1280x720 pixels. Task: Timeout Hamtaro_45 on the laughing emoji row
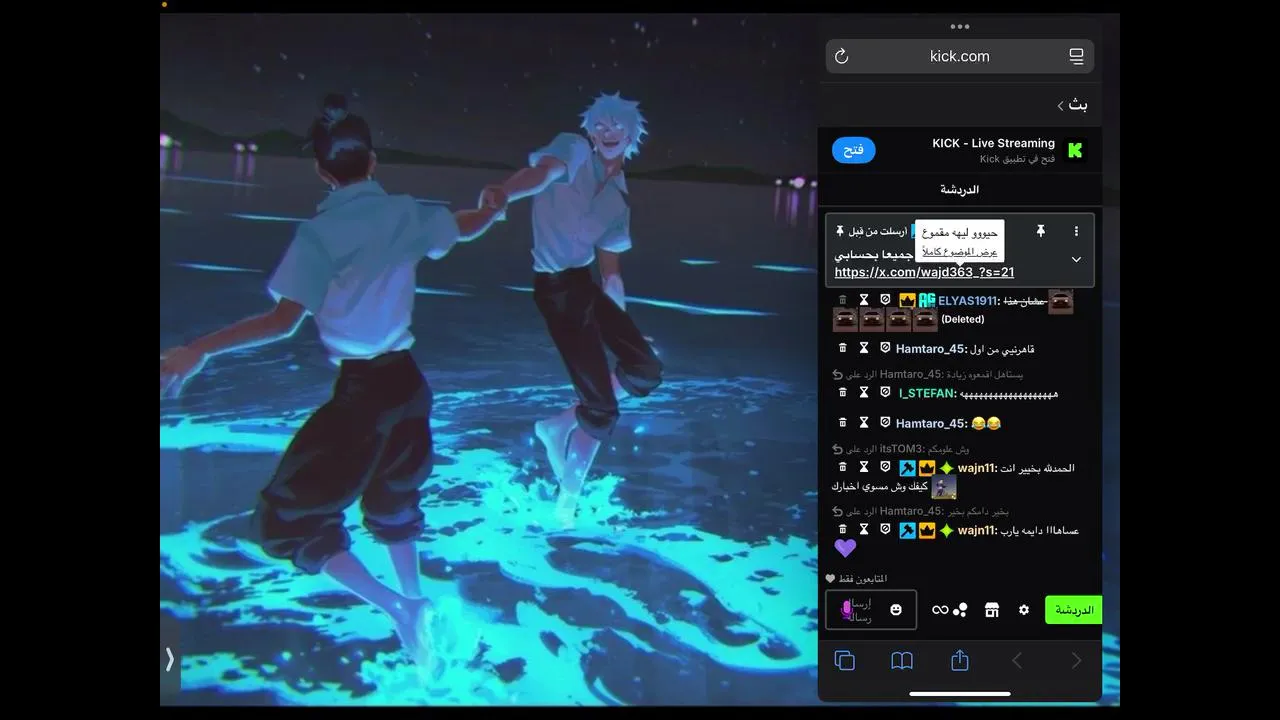[864, 423]
